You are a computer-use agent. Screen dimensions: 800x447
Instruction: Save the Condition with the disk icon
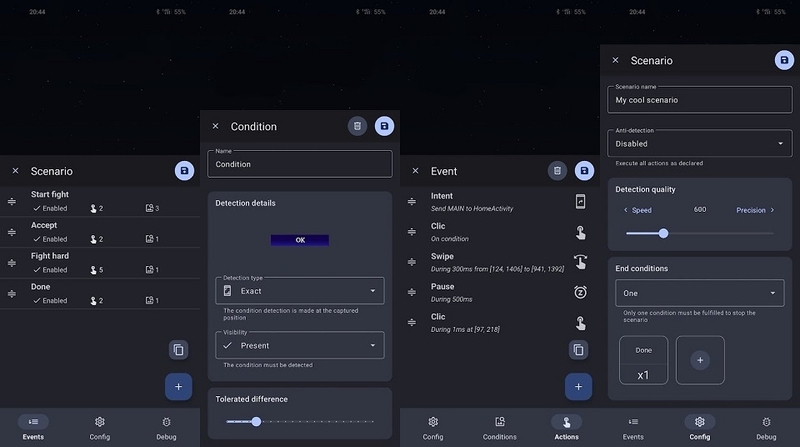point(384,126)
